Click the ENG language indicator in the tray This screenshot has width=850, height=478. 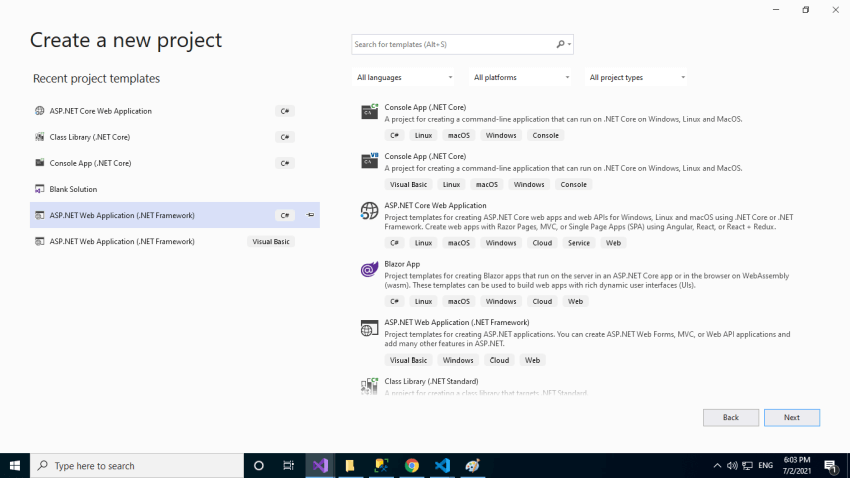point(765,466)
